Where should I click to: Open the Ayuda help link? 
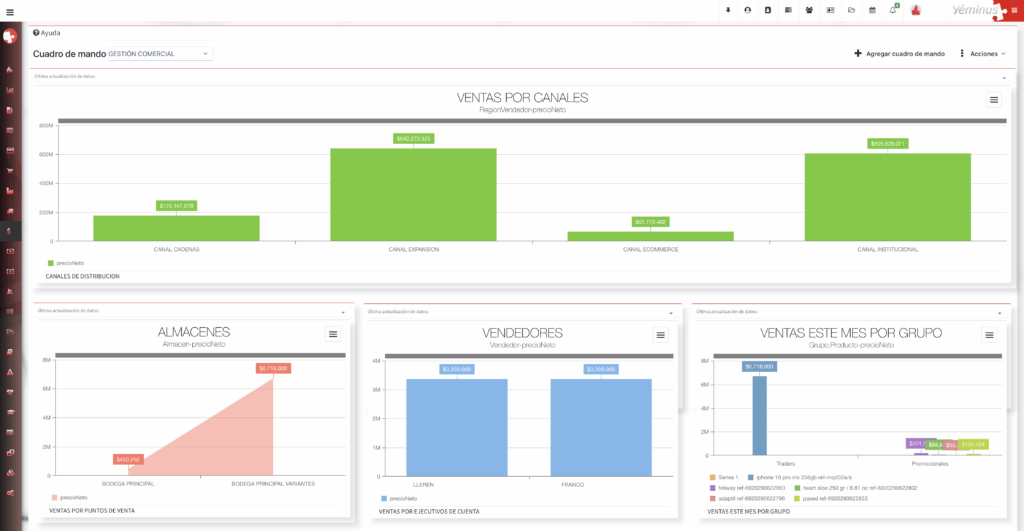click(x=47, y=33)
